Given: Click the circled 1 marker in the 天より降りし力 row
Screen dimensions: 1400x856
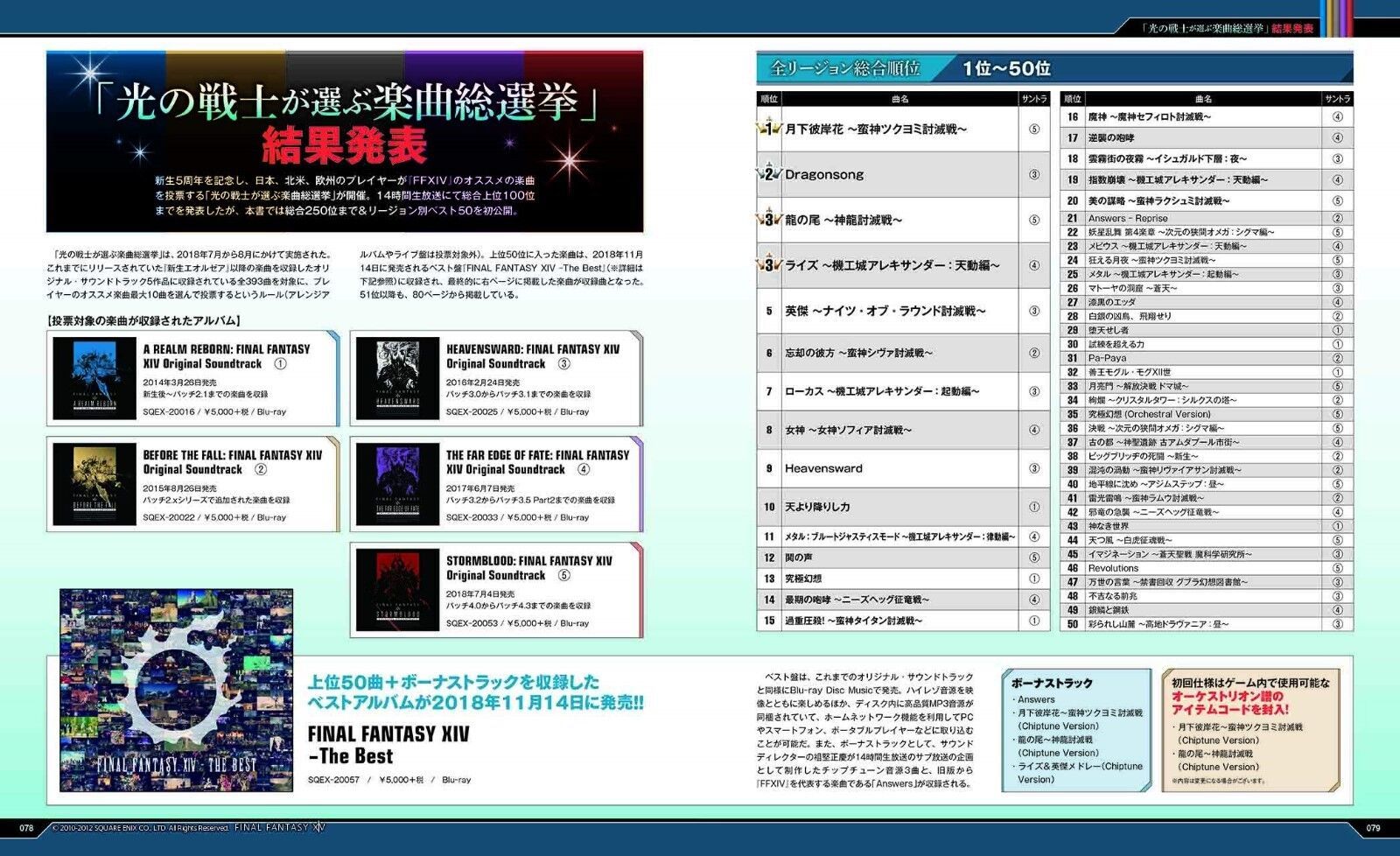Looking at the screenshot, I should point(1034,507).
